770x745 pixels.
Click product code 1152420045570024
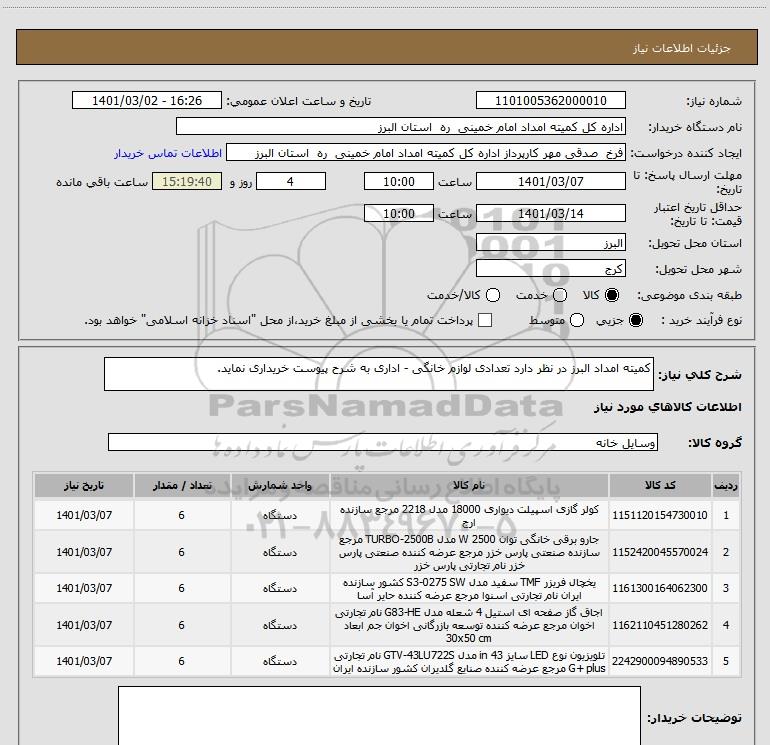coord(660,552)
